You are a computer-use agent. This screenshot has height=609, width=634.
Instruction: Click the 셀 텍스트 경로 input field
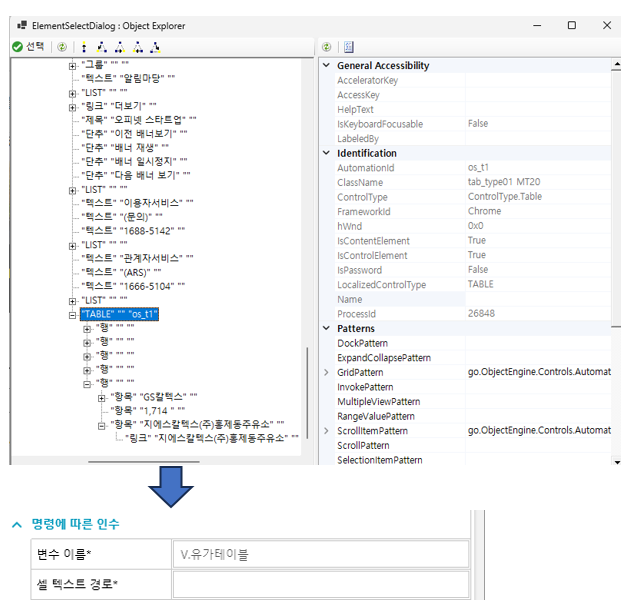[321, 584]
